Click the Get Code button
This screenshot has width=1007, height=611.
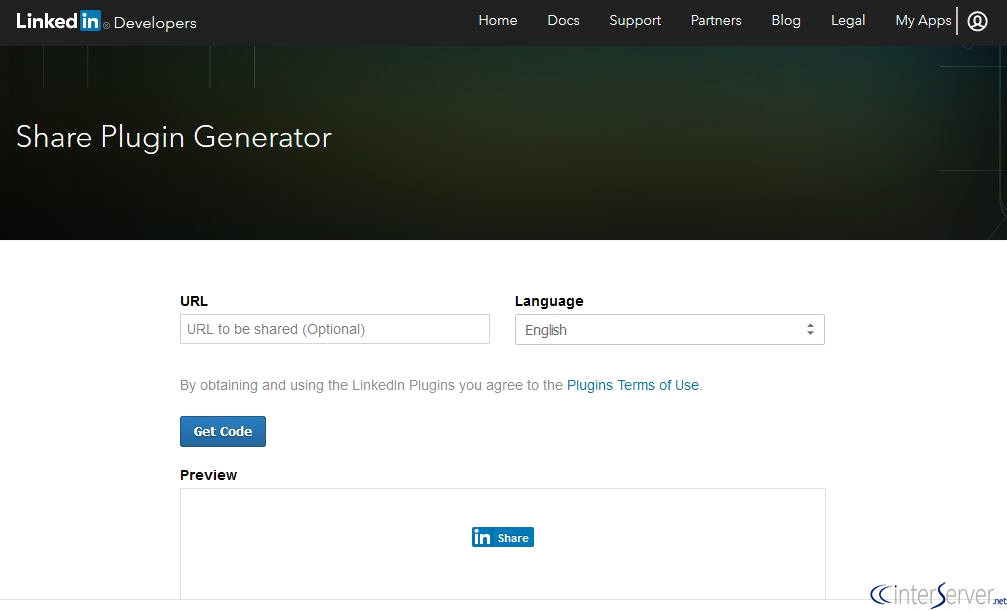223,431
